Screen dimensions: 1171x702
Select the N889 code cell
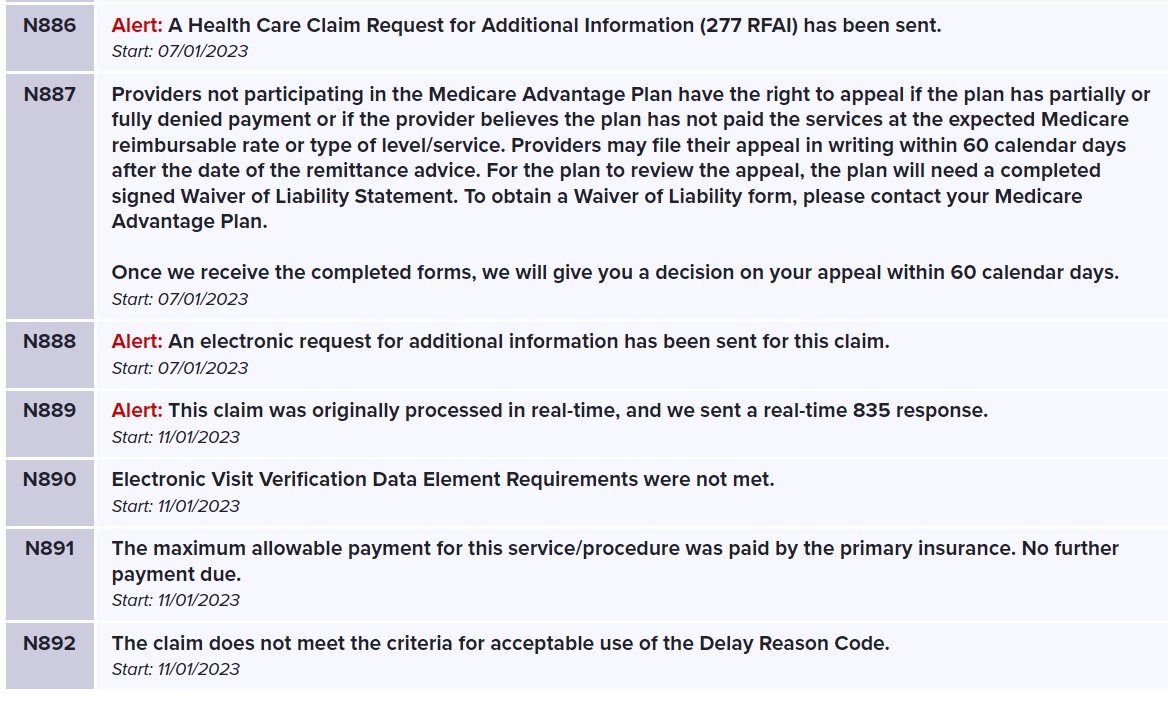click(x=49, y=410)
